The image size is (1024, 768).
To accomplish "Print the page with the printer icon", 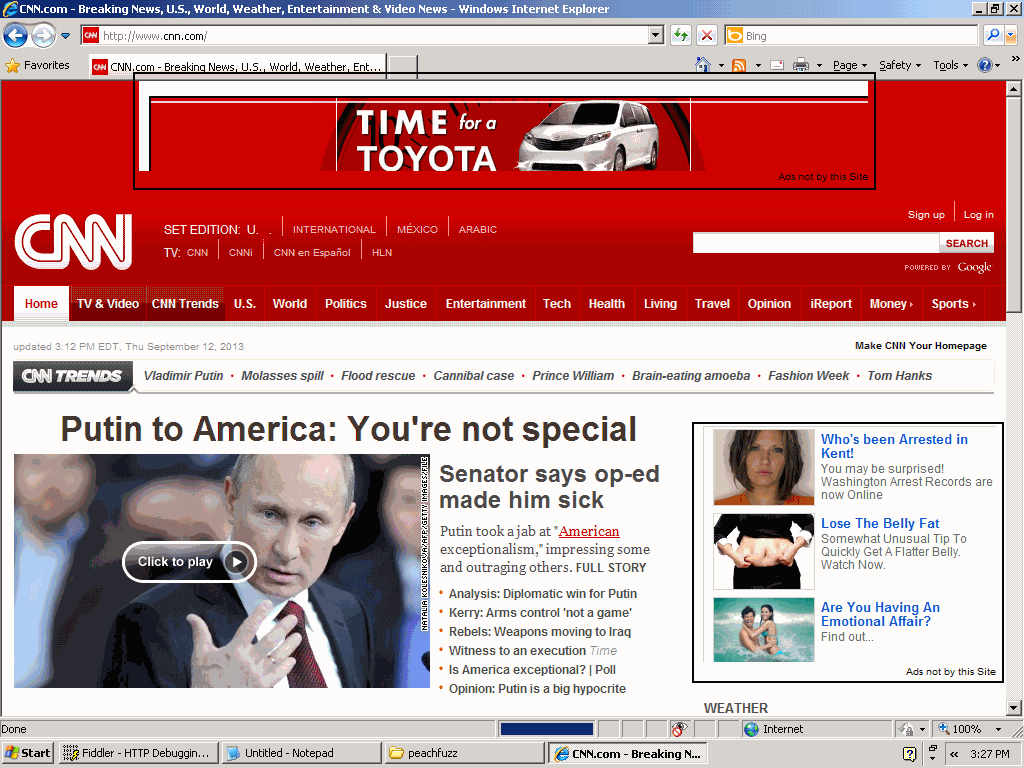I will [801, 65].
